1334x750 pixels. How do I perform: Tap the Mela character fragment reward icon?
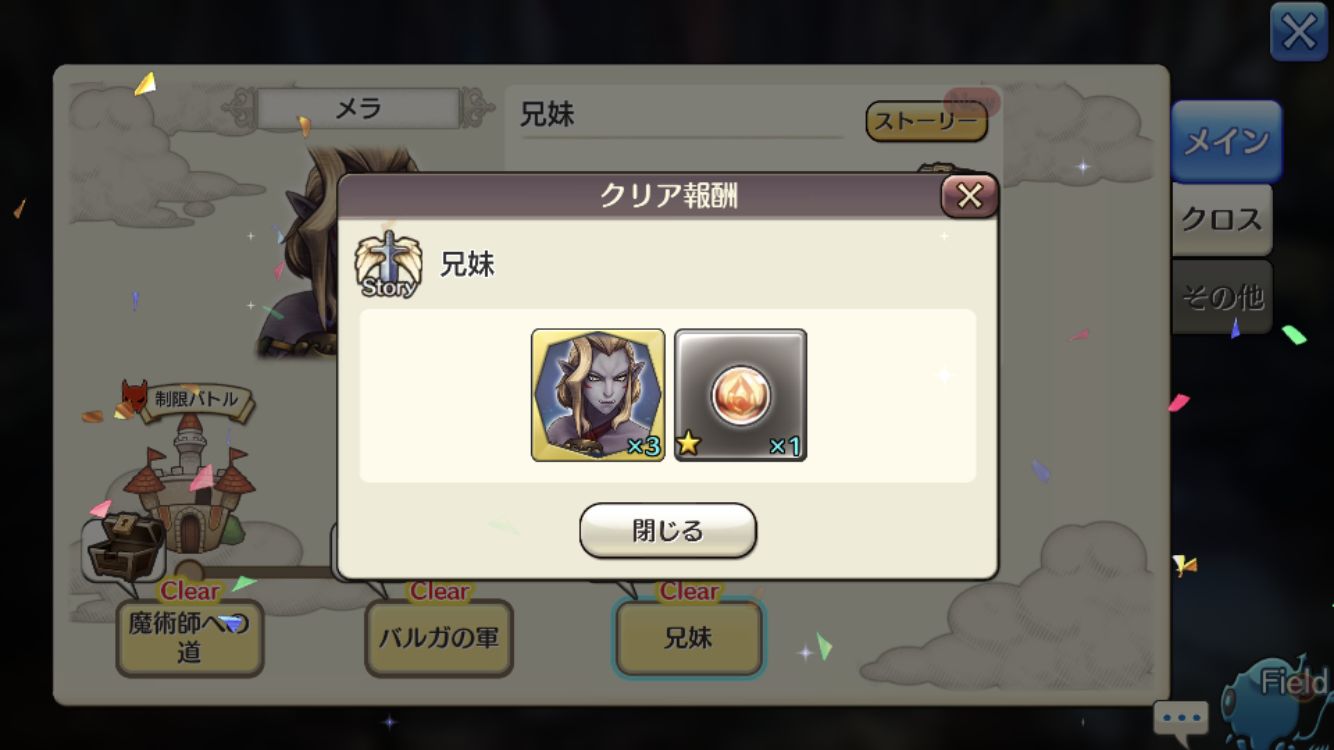[598, 395]
